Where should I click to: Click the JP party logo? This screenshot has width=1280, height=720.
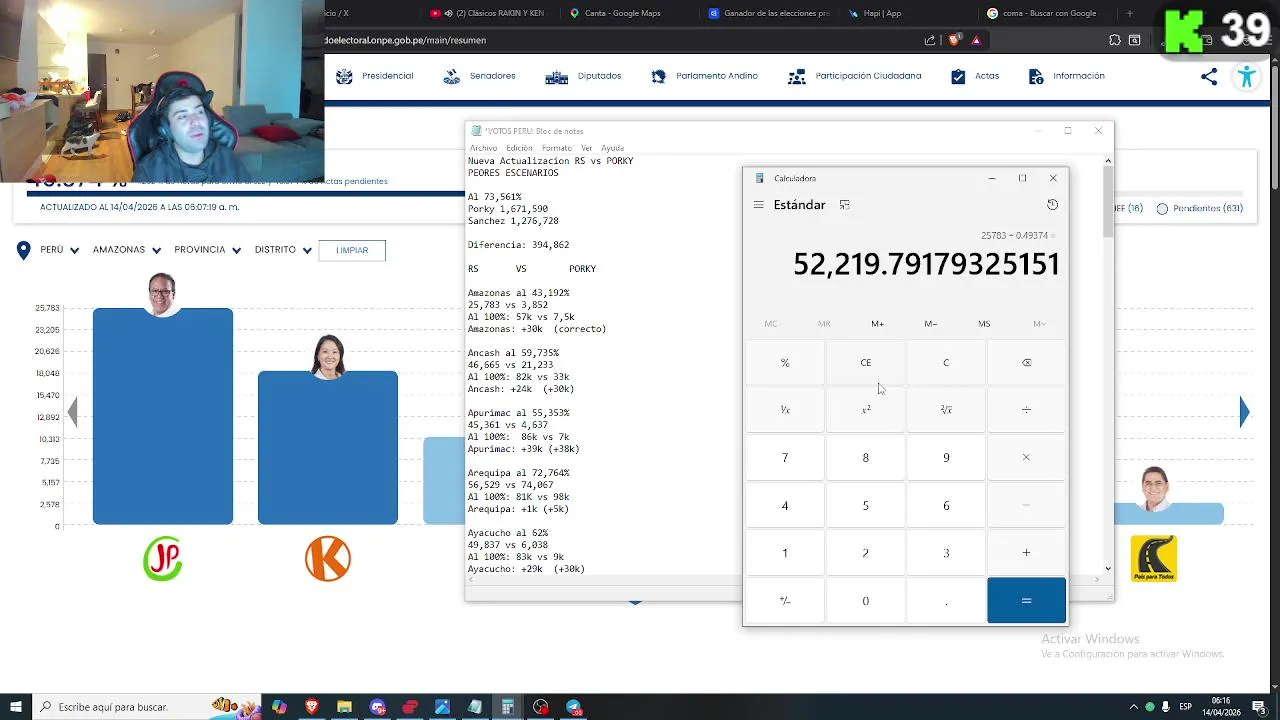[163, 559]
